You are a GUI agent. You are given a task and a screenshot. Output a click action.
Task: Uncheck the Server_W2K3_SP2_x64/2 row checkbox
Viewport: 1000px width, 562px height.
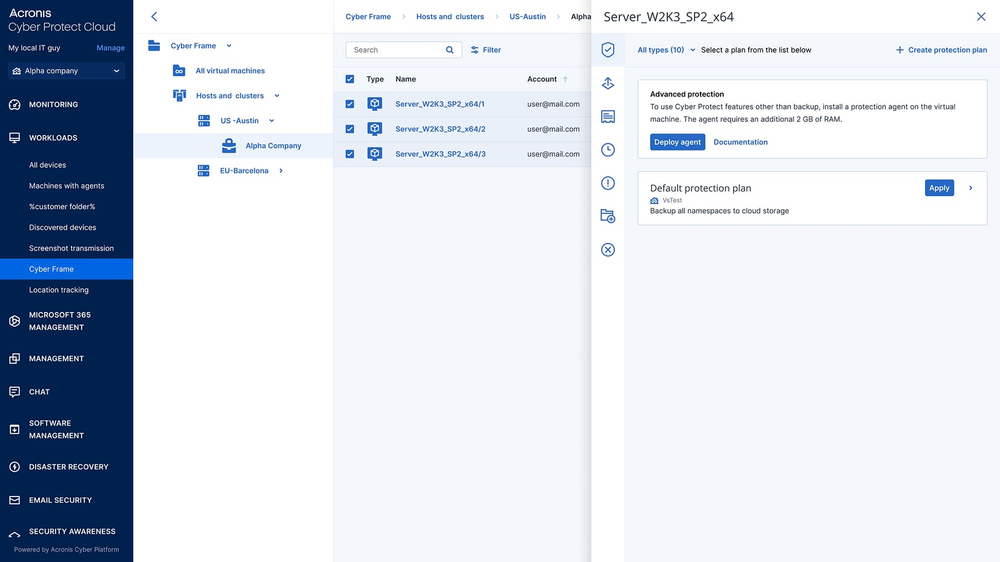pyautogui.click(x=349, y=129)
